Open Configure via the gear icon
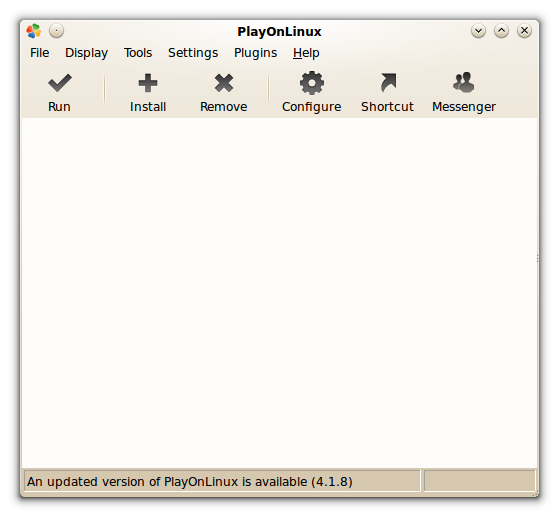Screen dimensions: 559x517 [312, 83]
